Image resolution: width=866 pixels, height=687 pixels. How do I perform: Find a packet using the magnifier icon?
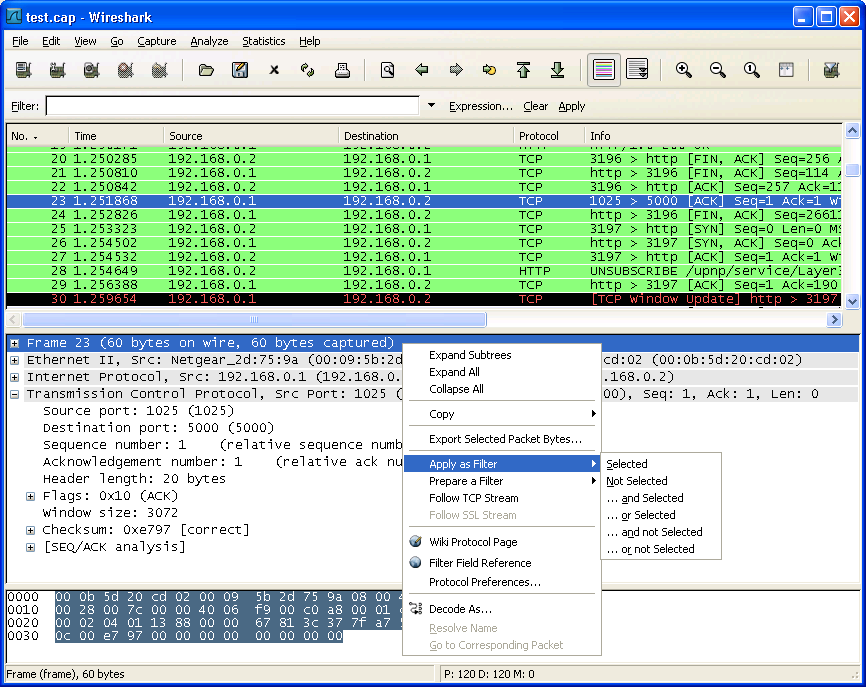click(388, 70)
